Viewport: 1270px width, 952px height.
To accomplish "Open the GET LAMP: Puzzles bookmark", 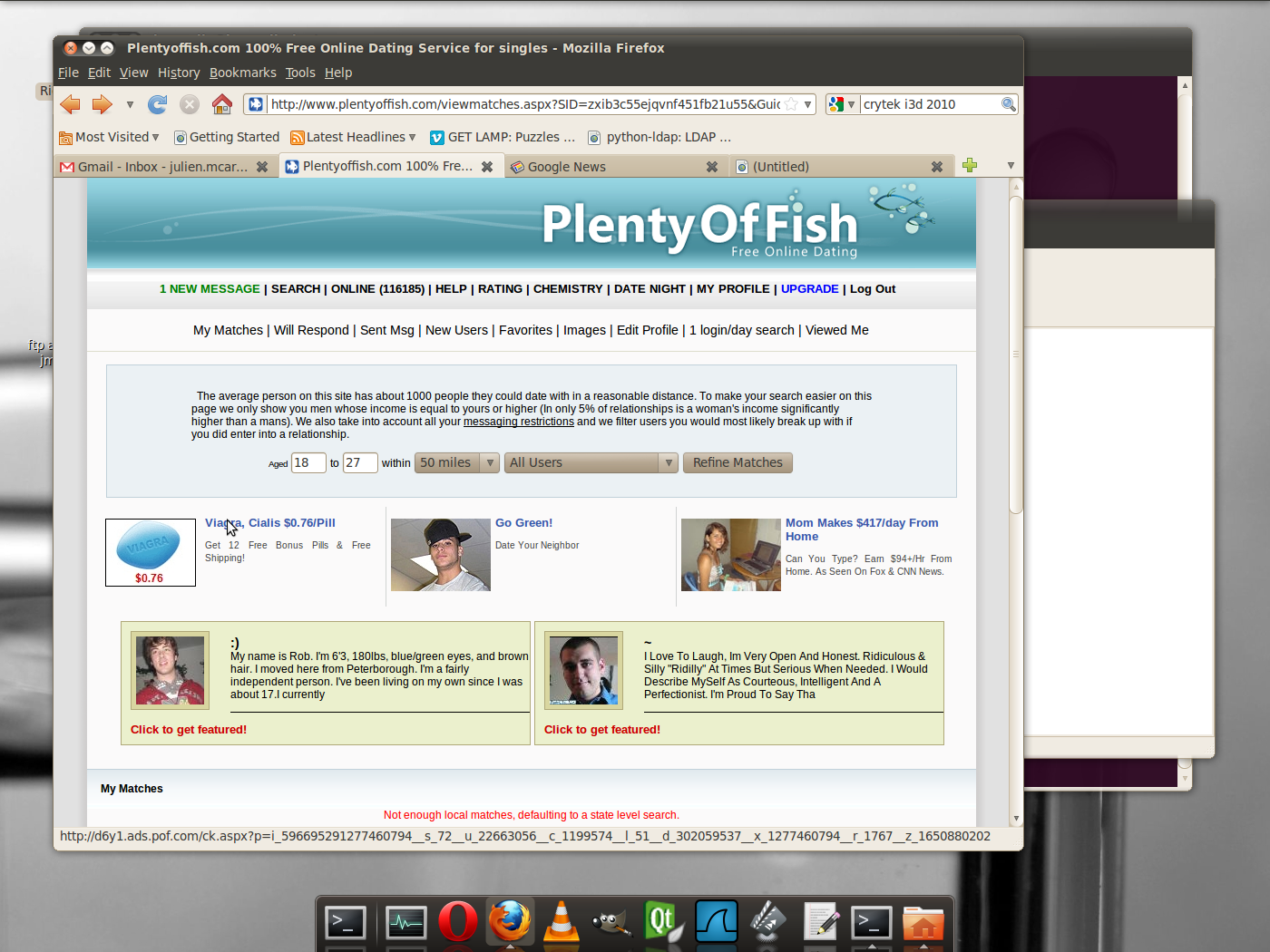I will pyautogui.click(x=503, y=137).
